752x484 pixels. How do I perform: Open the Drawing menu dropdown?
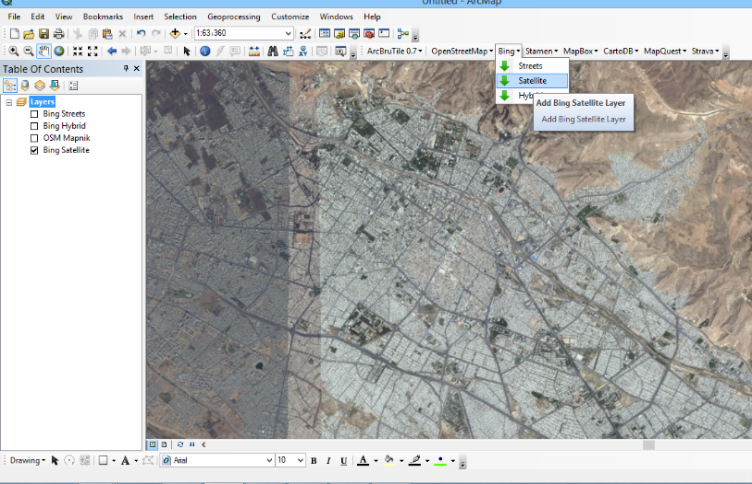click(27, 460)
